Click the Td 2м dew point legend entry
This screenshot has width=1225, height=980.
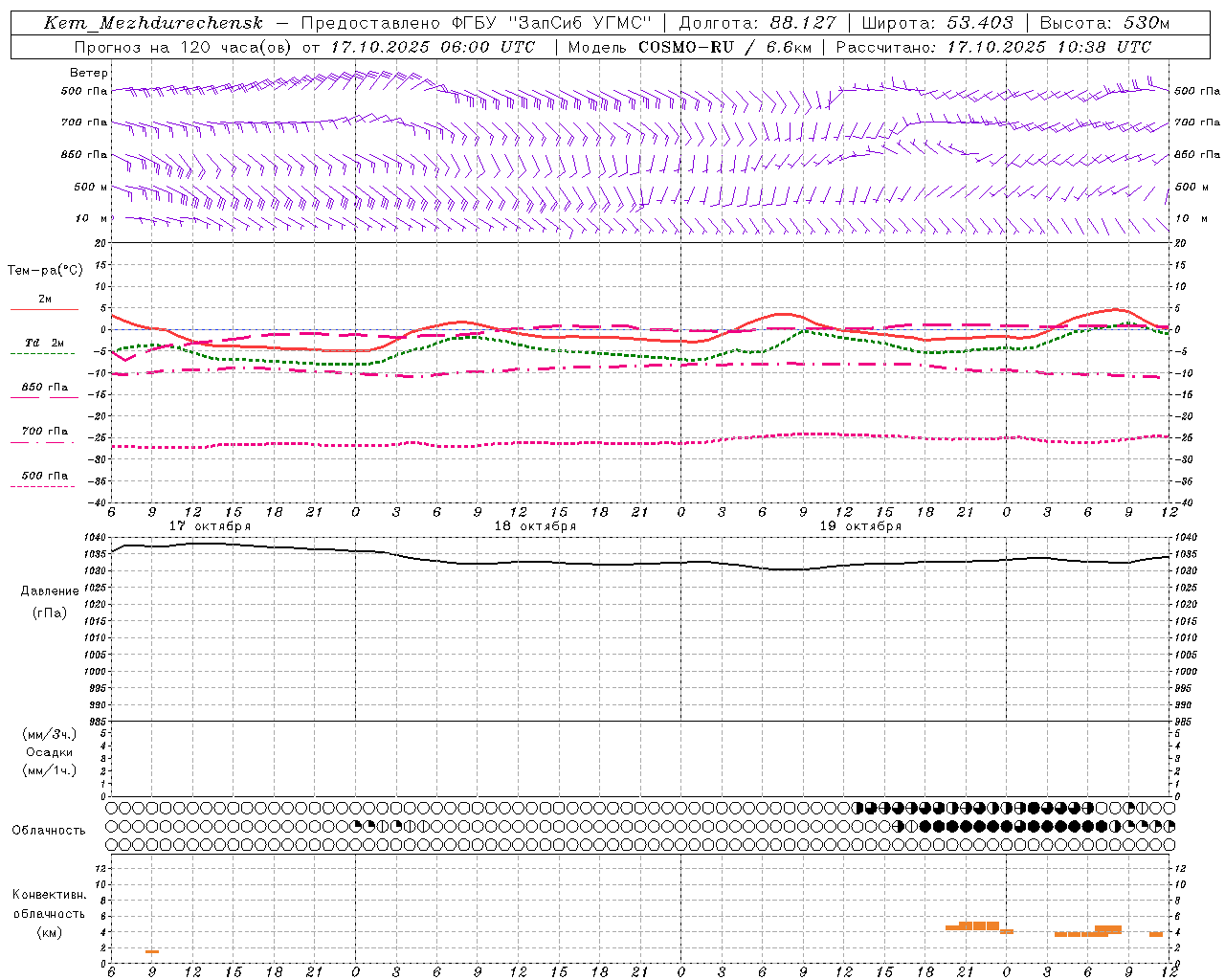pyautogui.click(x=44, y=343)
